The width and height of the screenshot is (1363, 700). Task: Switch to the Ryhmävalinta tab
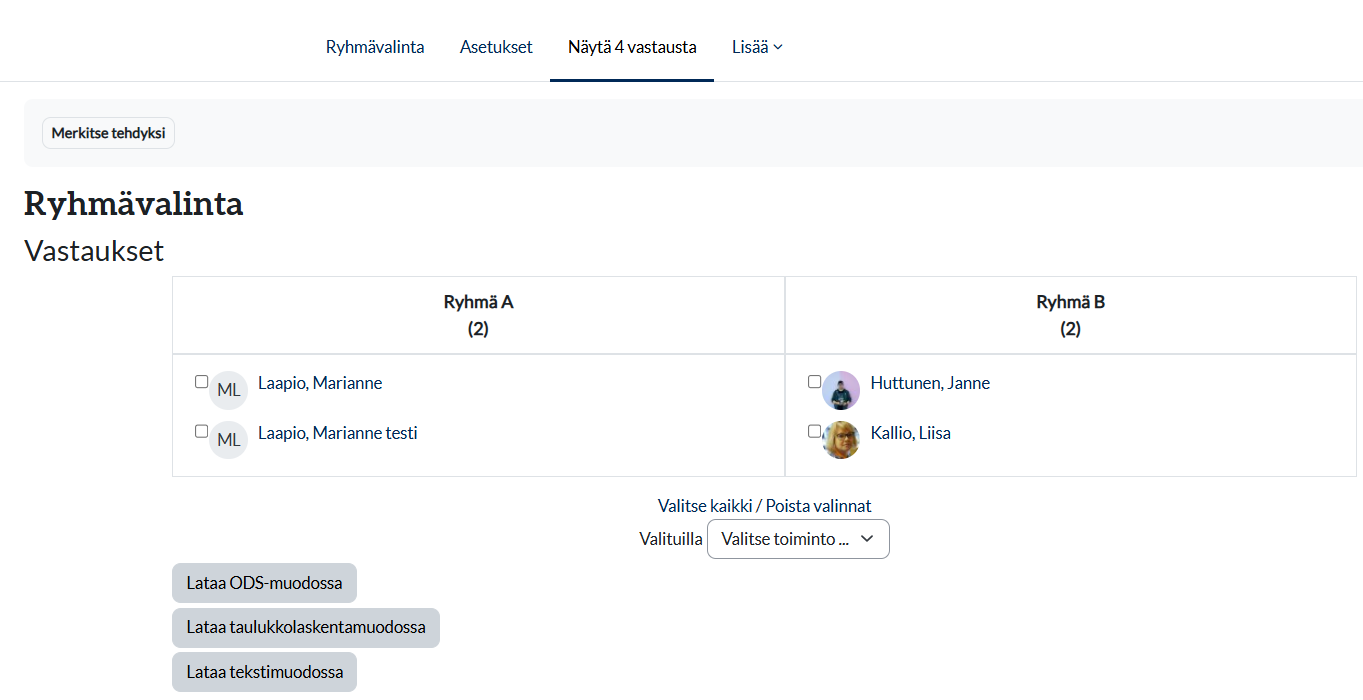point(375,47)
